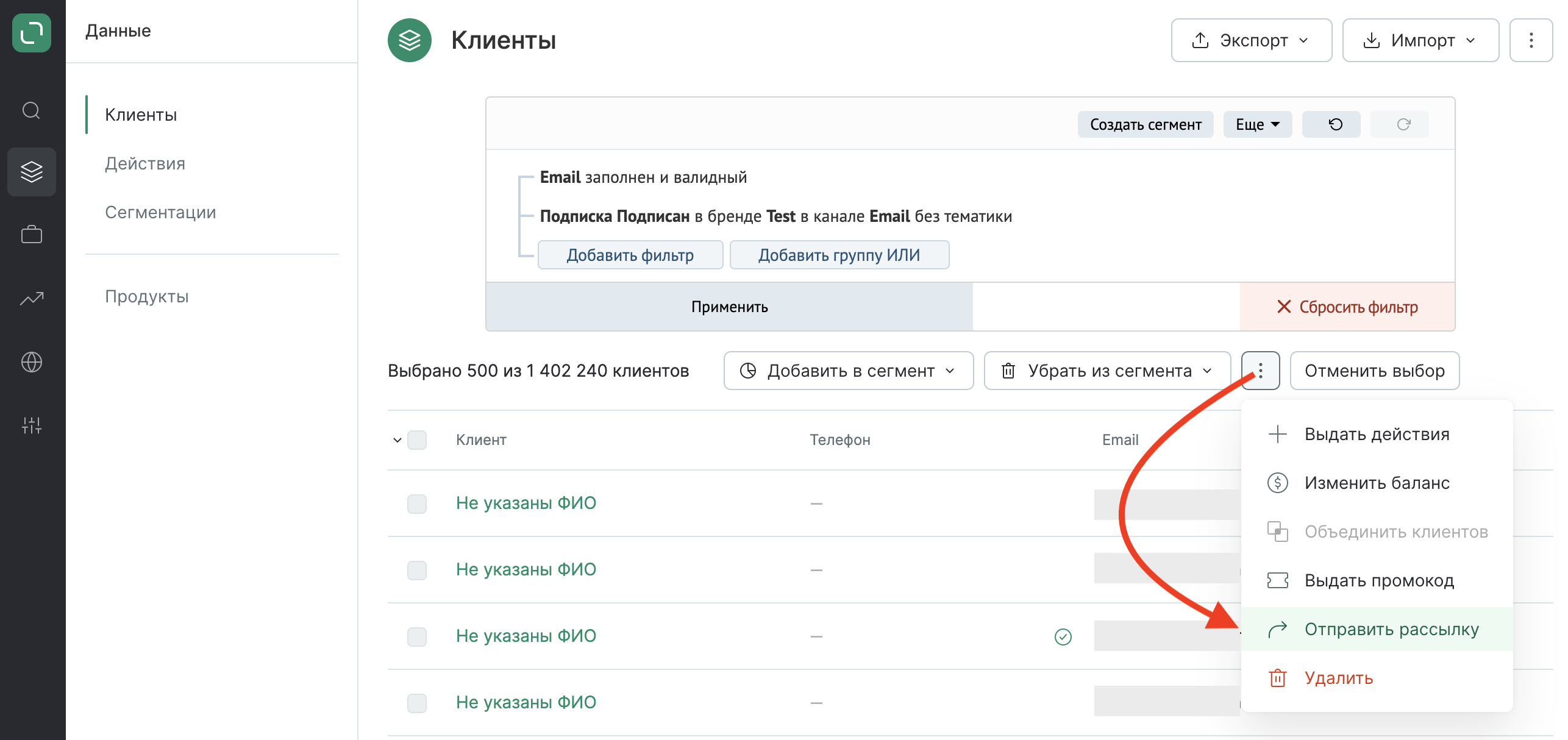
Task: Check the first client row checkbox
Action: (x=417, y=503)
